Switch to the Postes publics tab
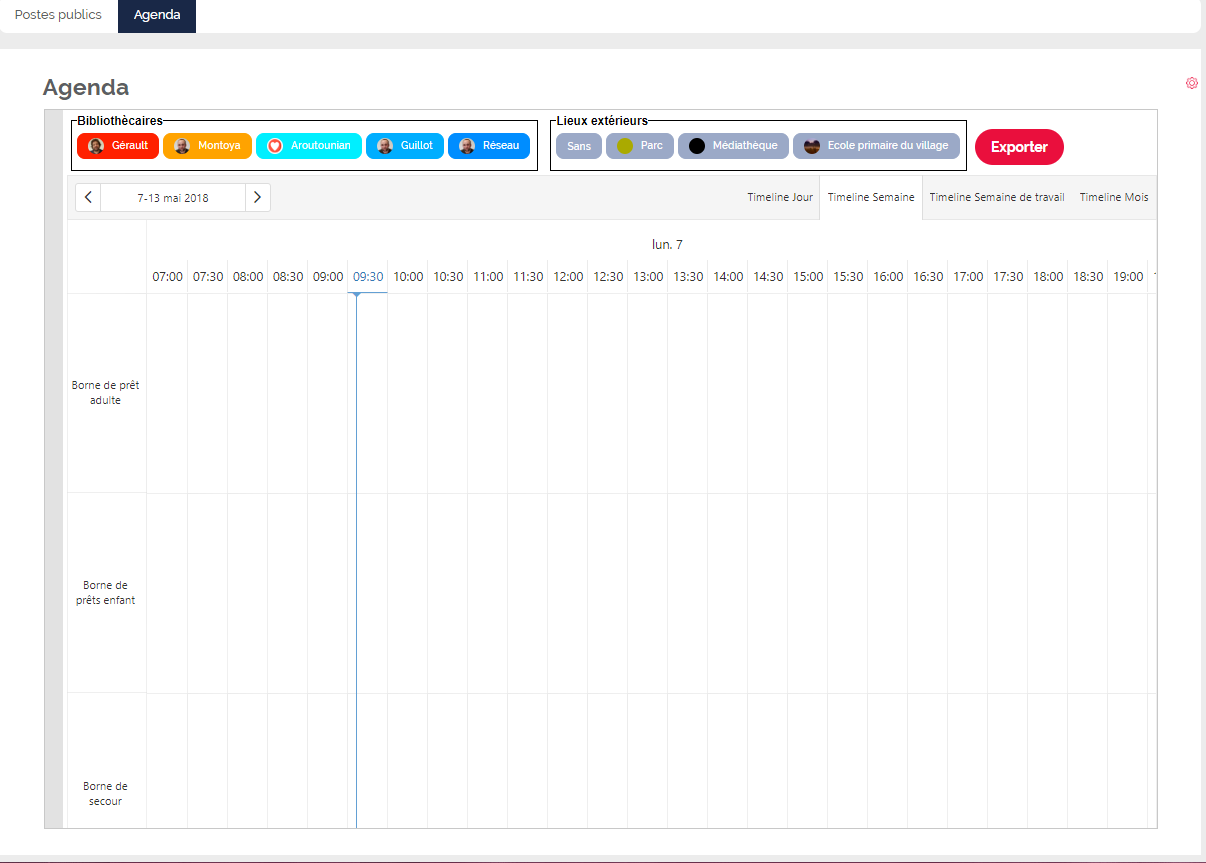Screen dimensions: 1206x863 pos(58,15)
